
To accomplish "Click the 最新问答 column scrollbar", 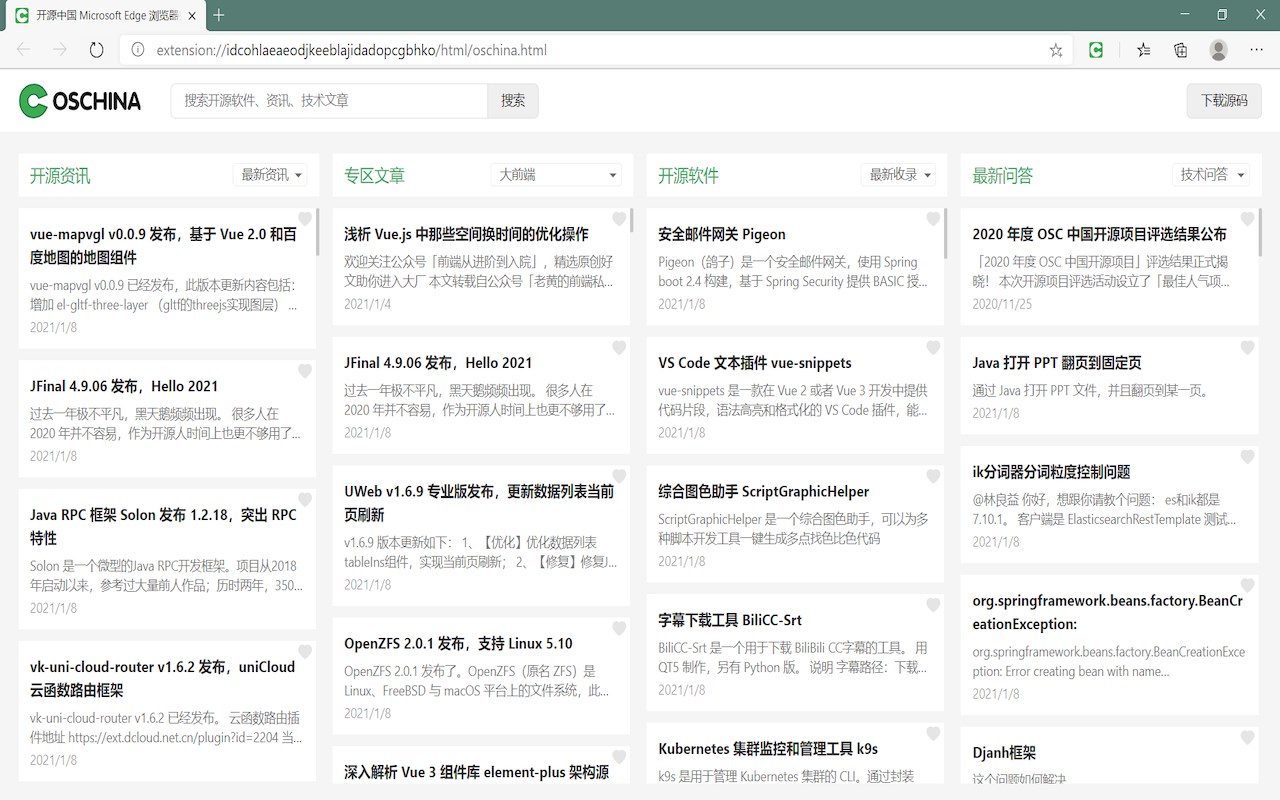I will tap(1259, 232).
